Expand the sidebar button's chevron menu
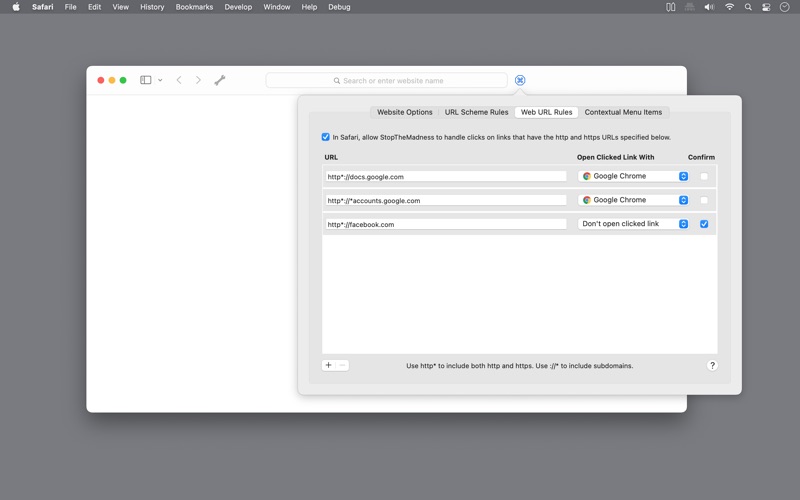The width and height of the screenshot is (800, 500). click(x=160, y=80)
